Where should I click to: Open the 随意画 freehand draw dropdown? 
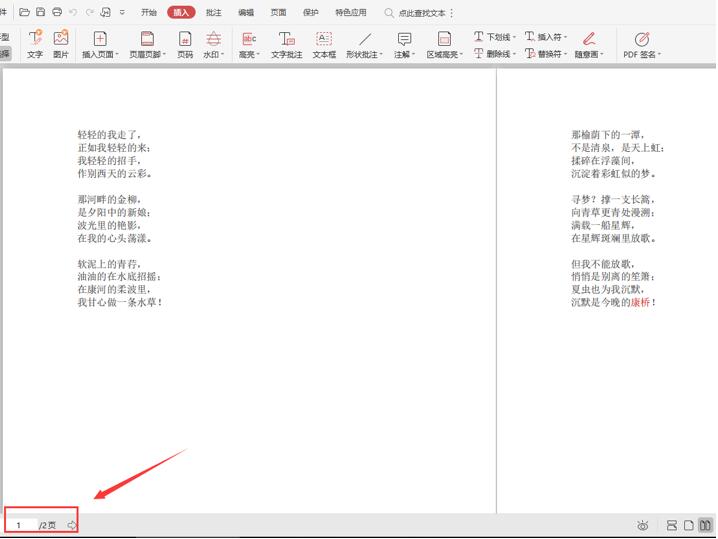(x=589, y=44)
